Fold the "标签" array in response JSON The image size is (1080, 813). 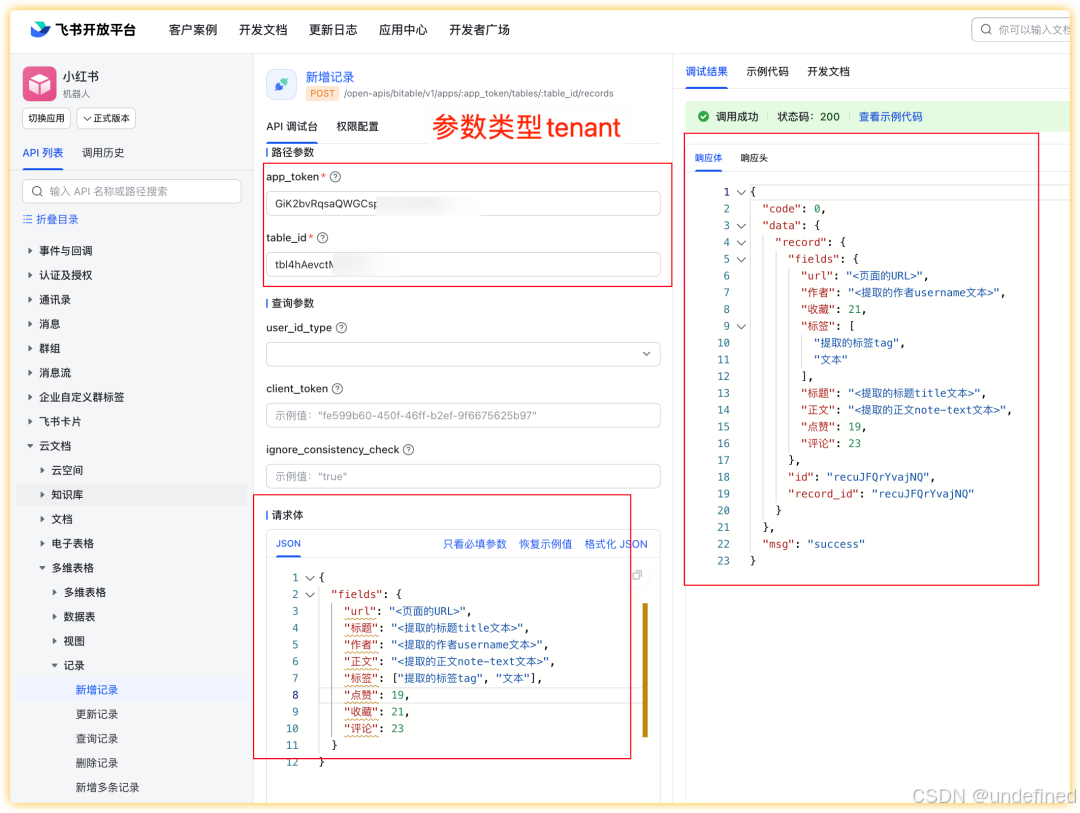tap(741, 326)
